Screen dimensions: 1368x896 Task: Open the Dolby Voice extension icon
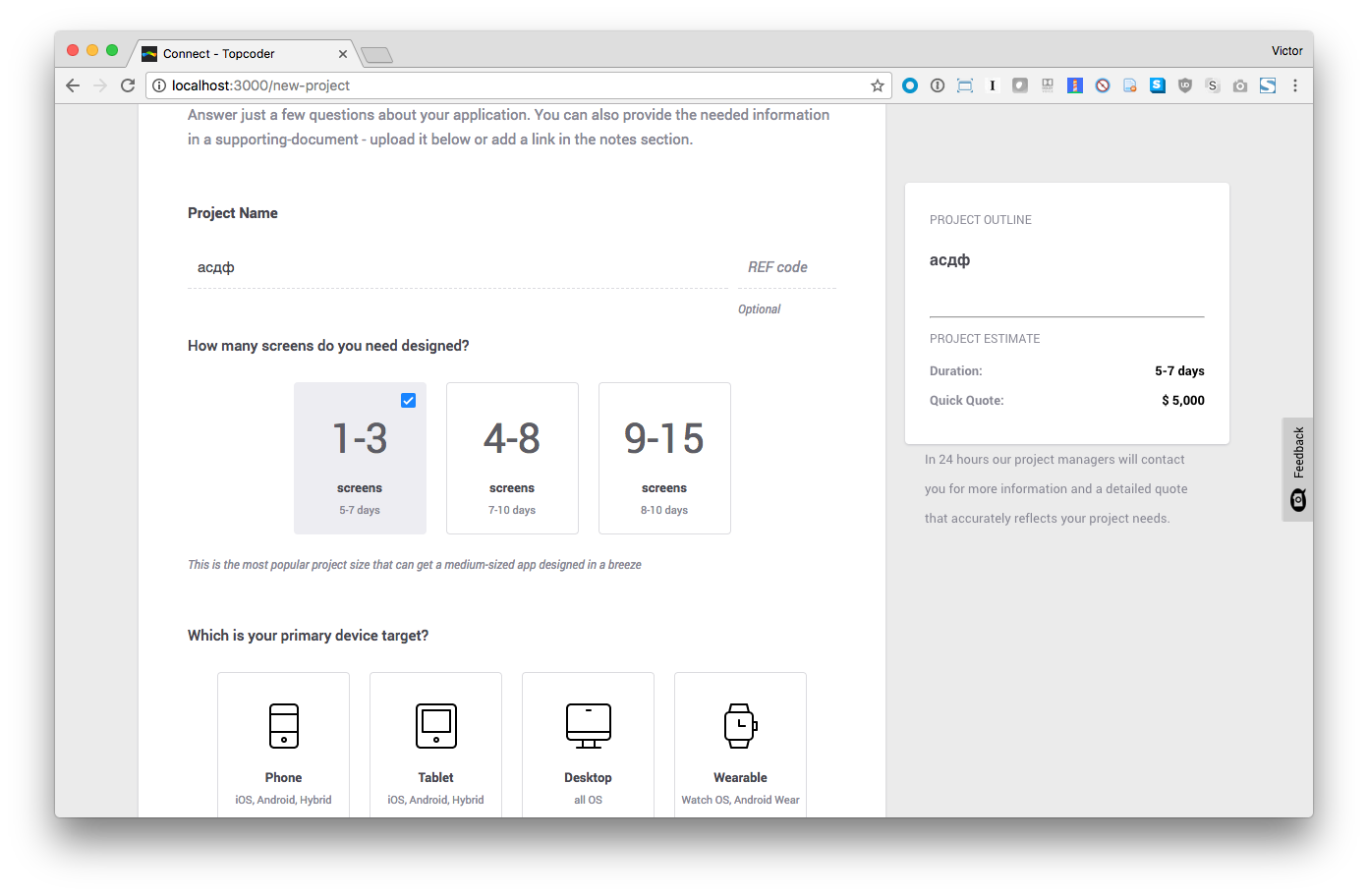point(1048,85)
